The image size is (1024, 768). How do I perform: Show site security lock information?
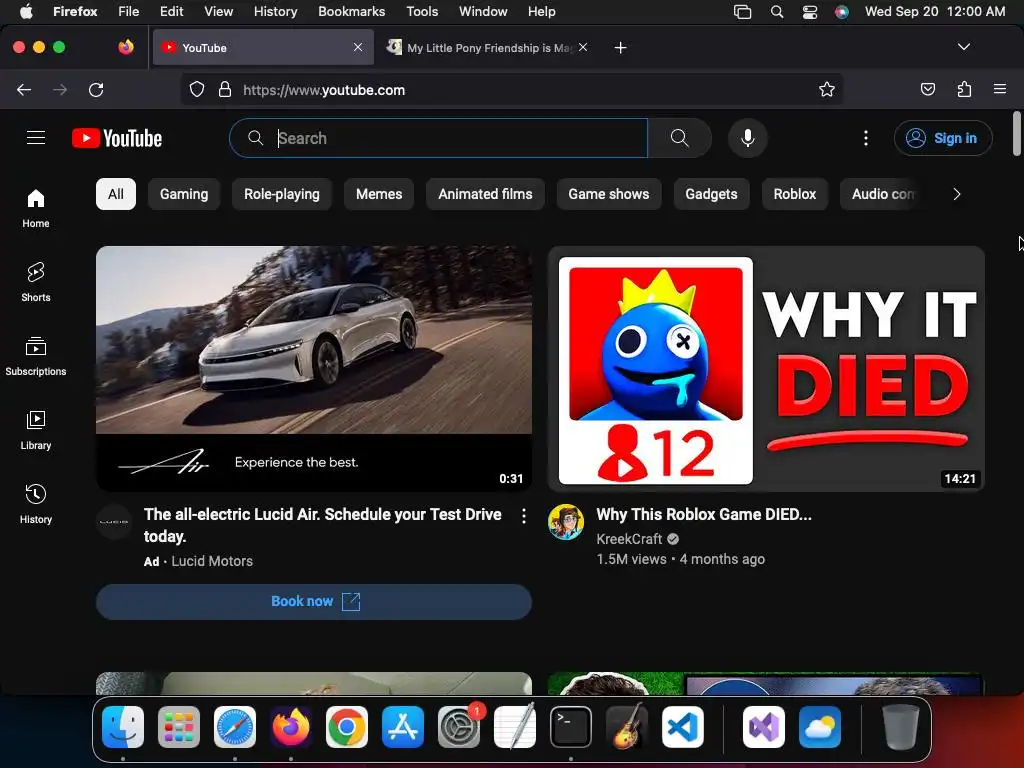coord(225,89)
